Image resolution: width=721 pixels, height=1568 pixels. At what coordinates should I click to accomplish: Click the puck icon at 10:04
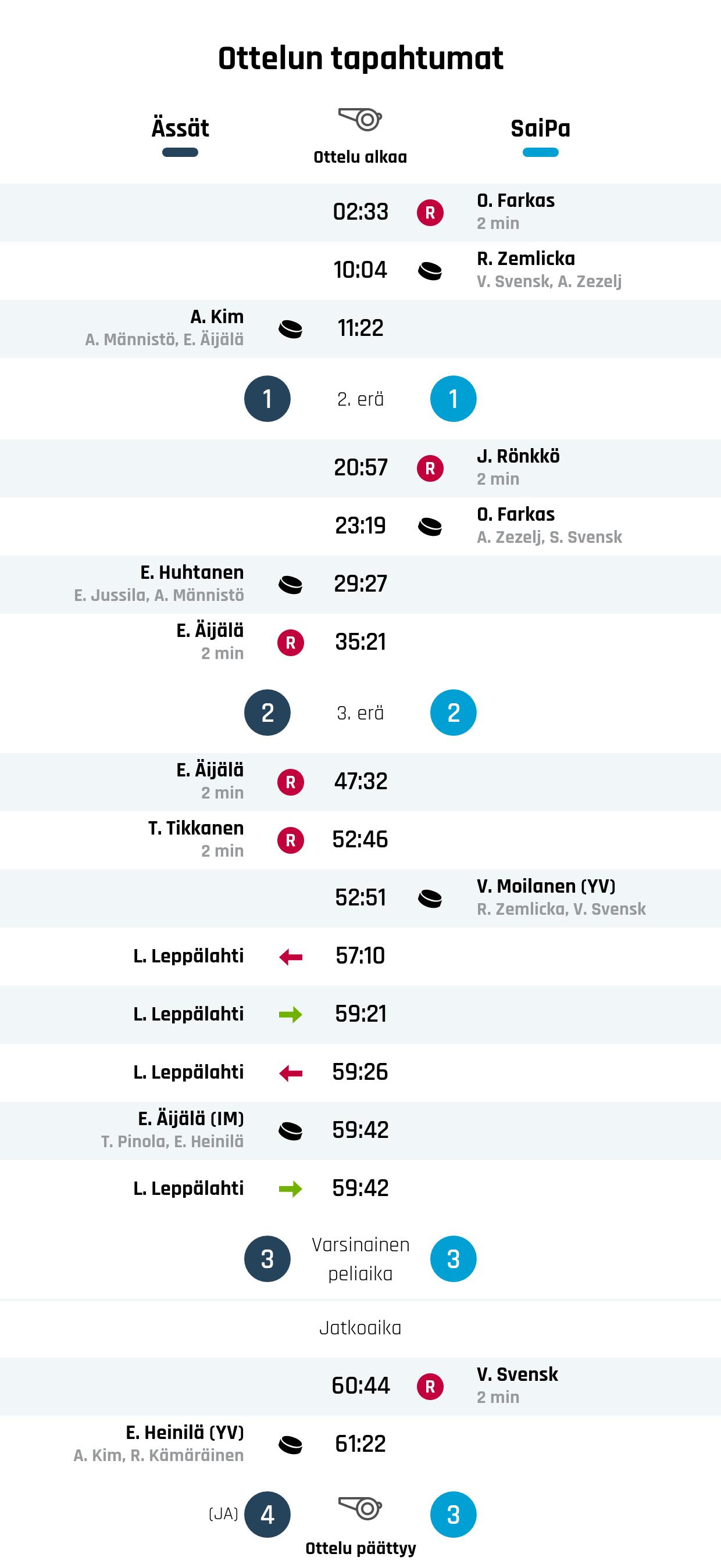click(430, 270)
